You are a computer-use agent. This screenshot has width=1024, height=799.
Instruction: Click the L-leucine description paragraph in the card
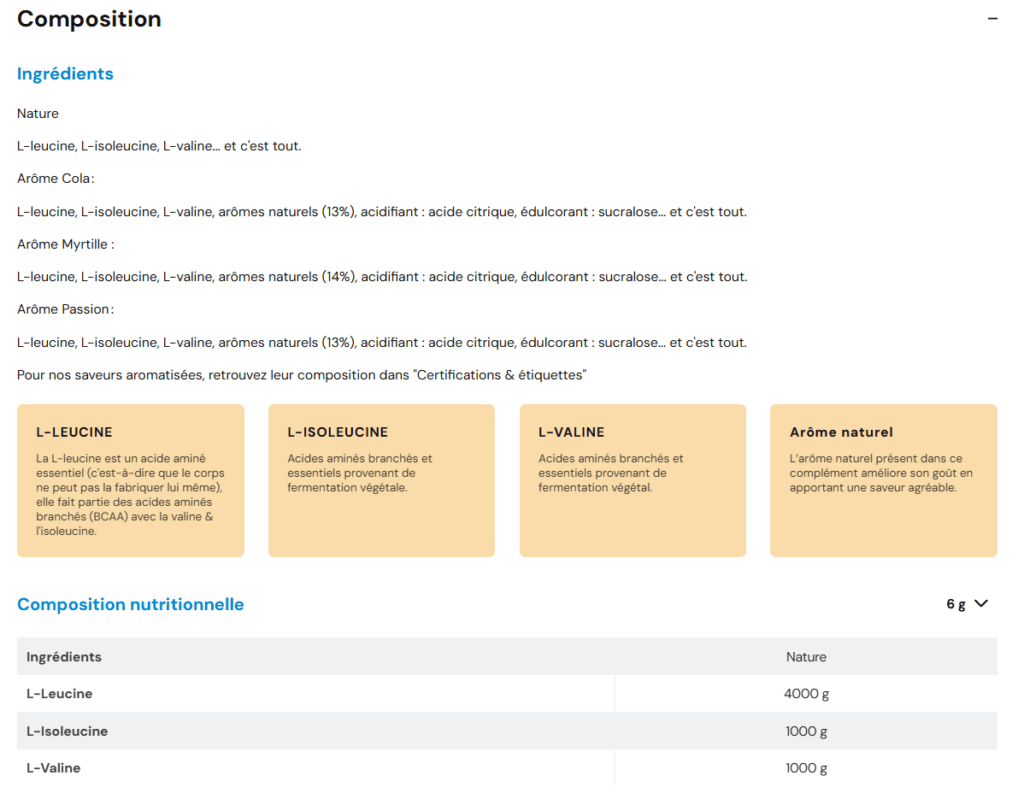coord(130,495)
